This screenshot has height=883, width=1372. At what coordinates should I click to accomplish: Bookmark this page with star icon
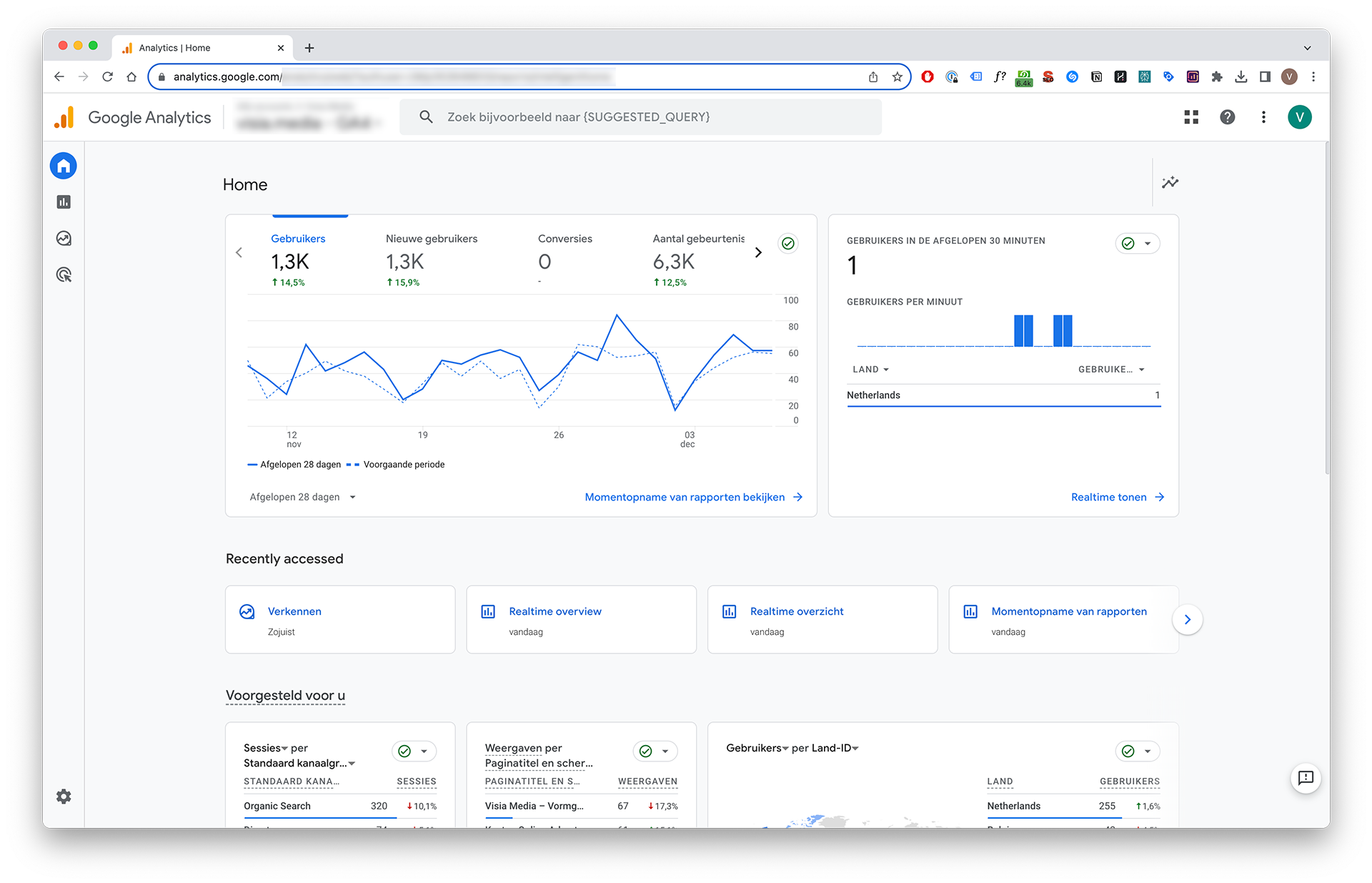point(898,77)
